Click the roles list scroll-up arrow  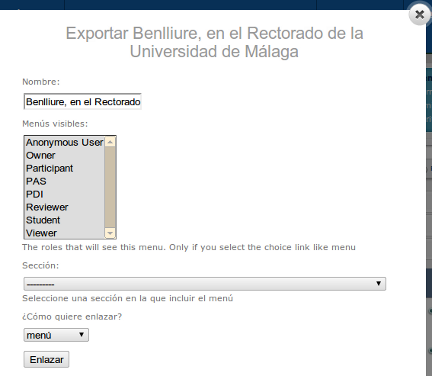pos(110,142)
